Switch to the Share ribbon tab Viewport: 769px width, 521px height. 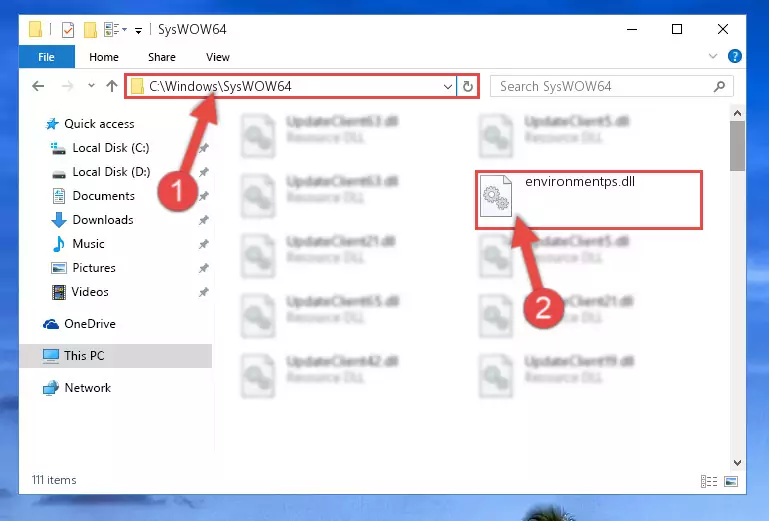162,57
